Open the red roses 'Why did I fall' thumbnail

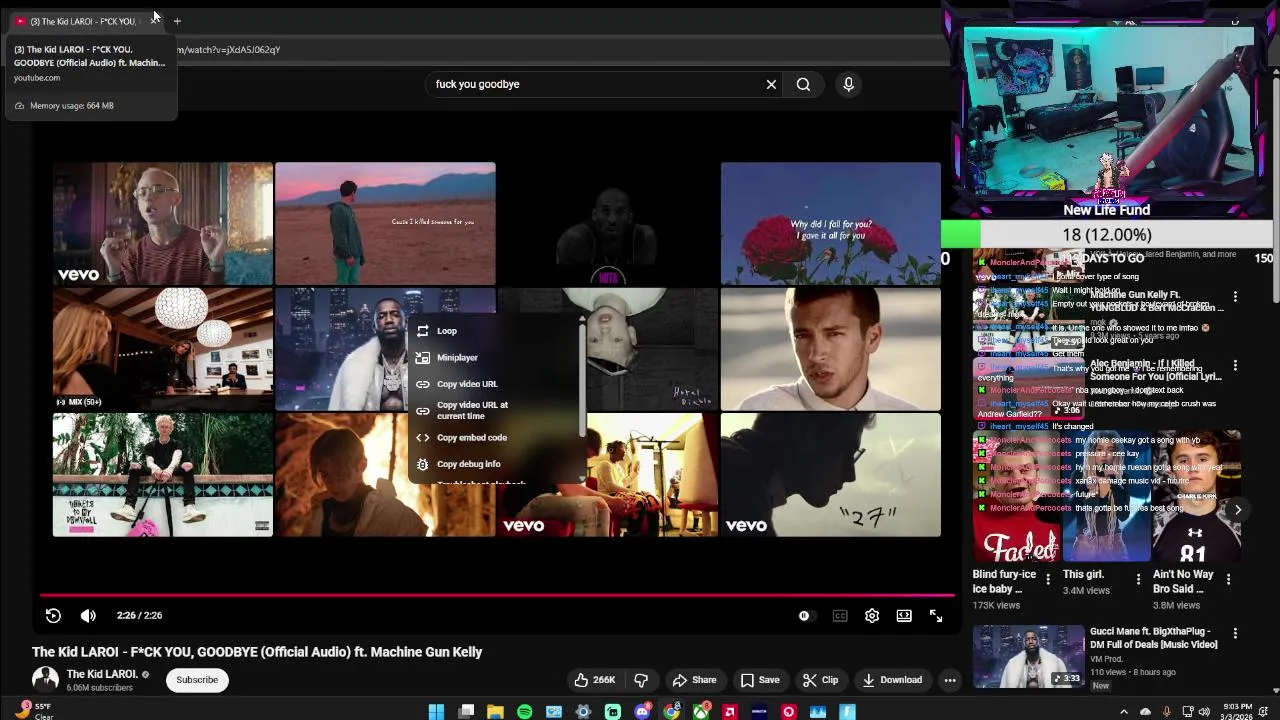pyautogui.click(x=831, y=224)
